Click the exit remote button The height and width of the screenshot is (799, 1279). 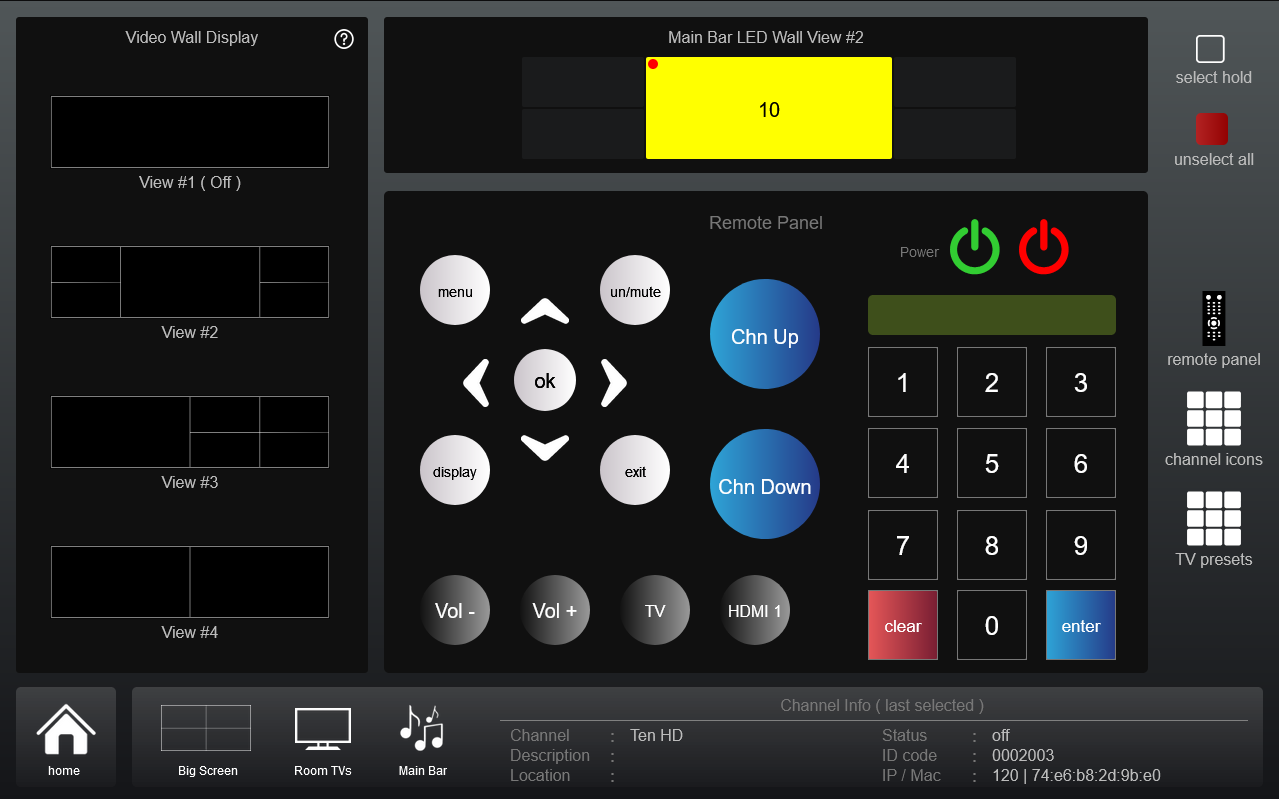635,470
